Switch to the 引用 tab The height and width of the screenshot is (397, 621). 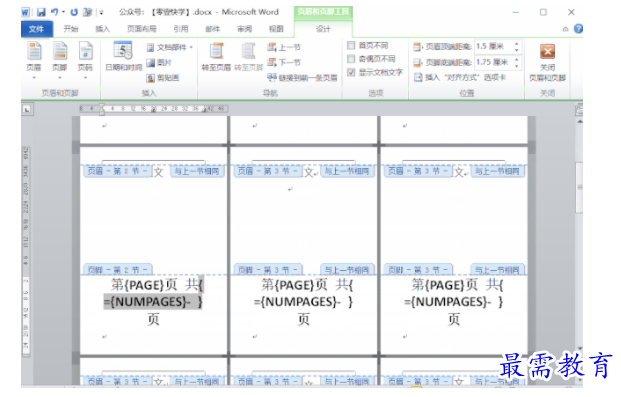pos(181,29)
